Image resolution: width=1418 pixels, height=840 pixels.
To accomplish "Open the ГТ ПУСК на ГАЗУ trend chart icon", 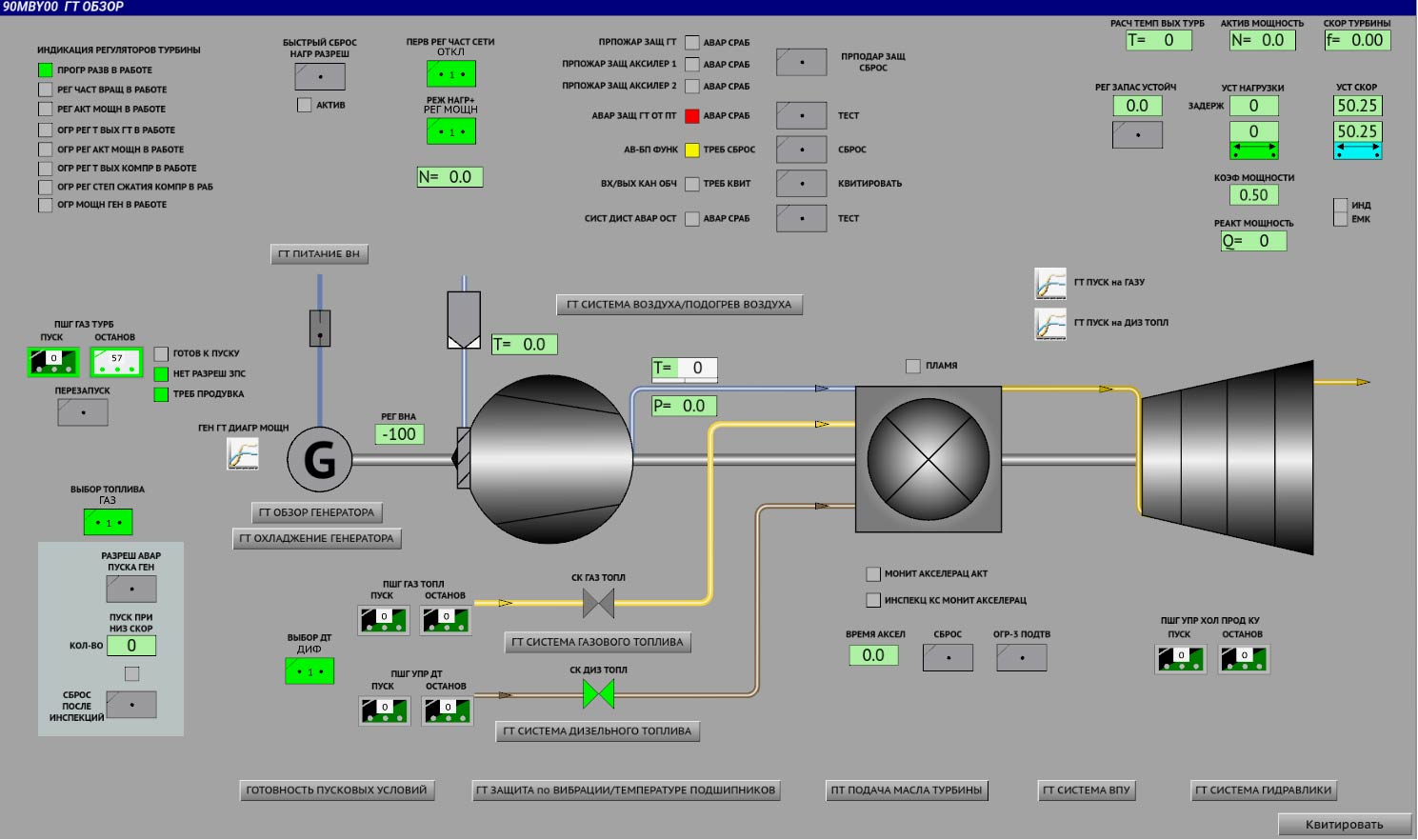I will pos(1049,283).
